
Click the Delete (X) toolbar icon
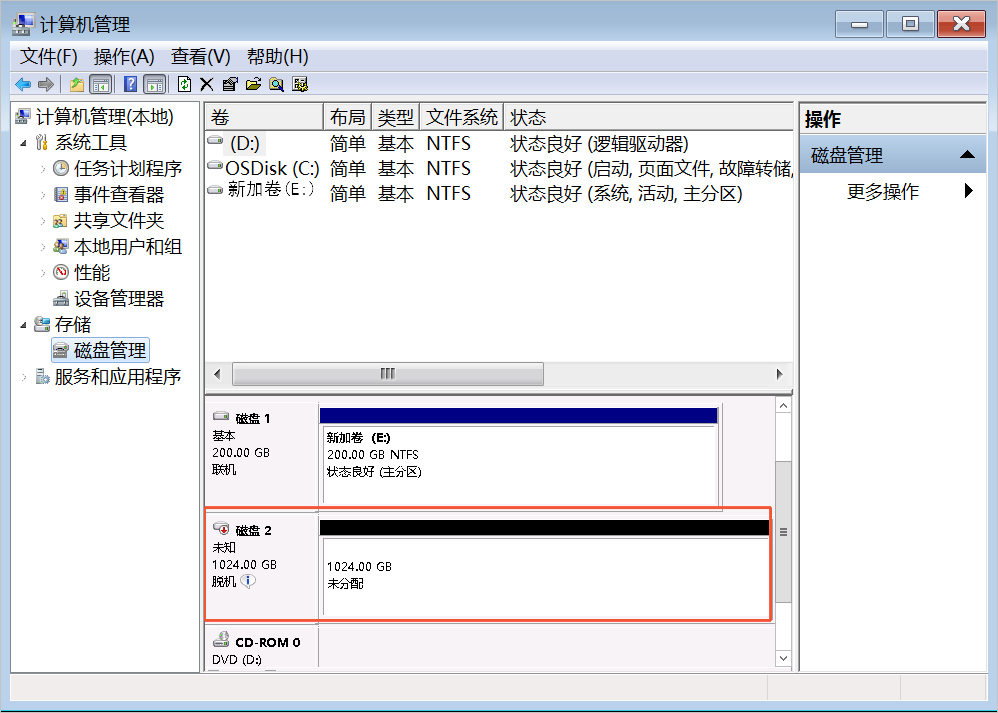[x=206, y=84]
